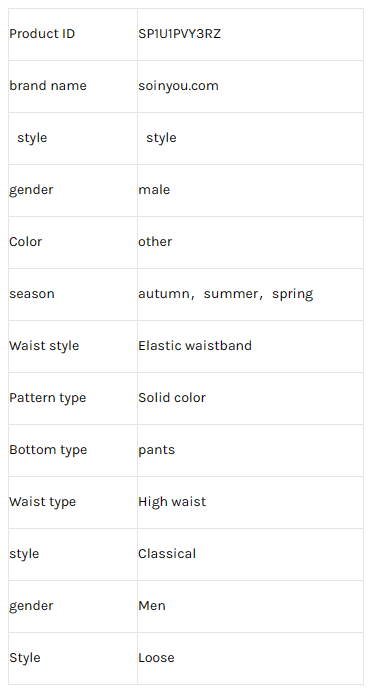This screenshot has height=699, width=373.
Task: Click the Loose style value
Action: 156,658
